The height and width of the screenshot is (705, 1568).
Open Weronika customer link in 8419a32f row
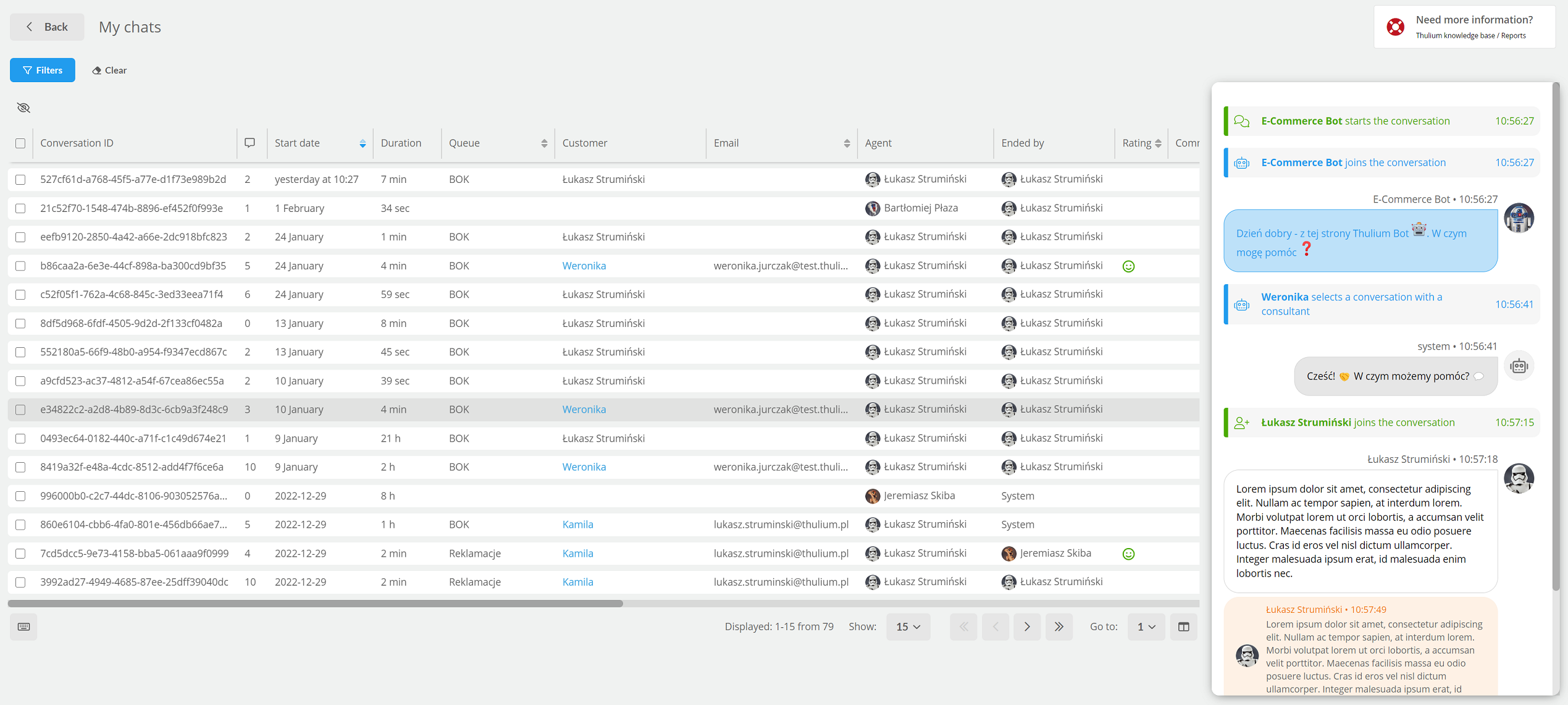pyautogui.click(x=584, y=467)
